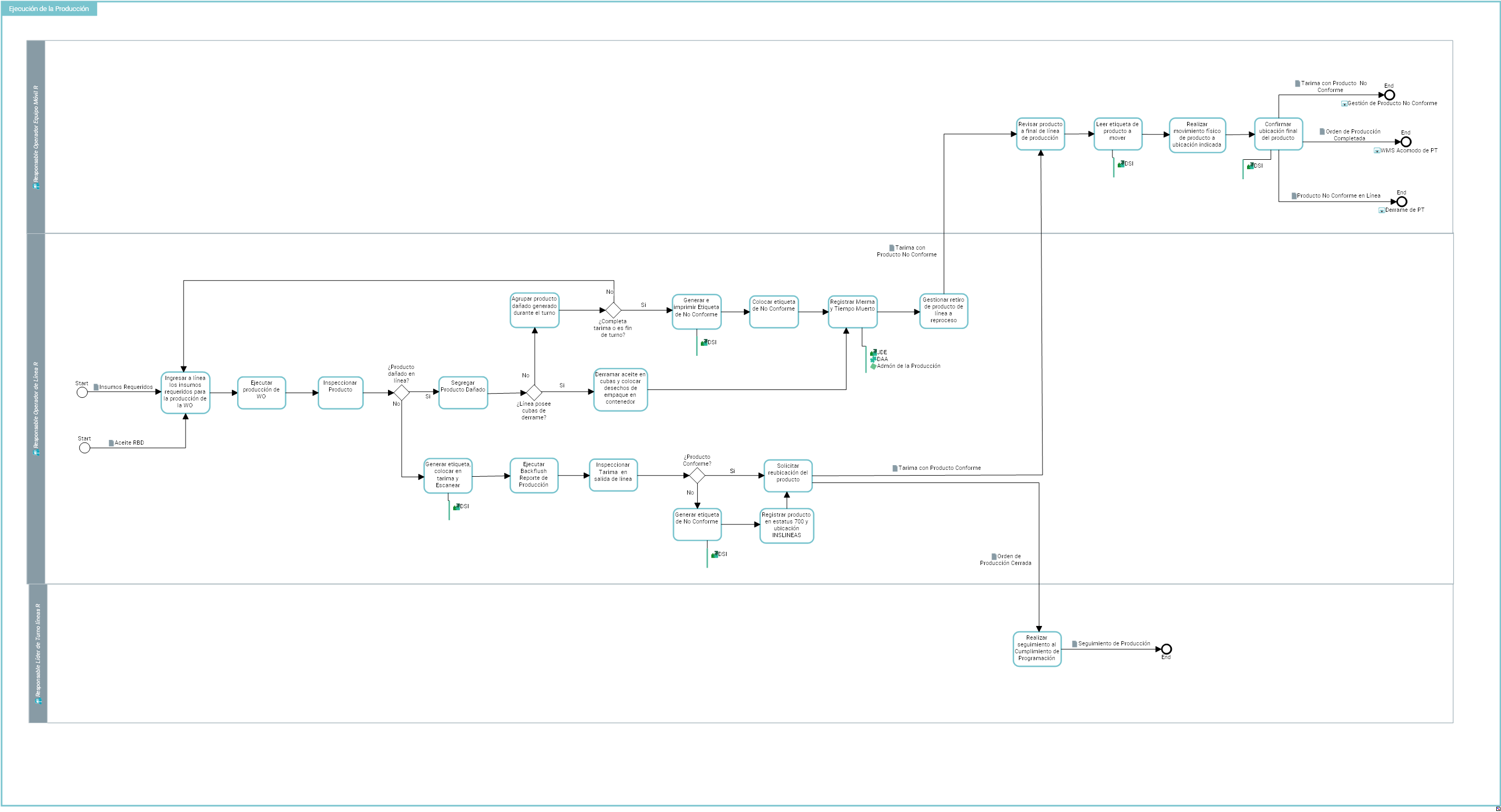
Task: Select 'Confirmar ubicación final del producto' task
Action: (x=1279, y=134)
